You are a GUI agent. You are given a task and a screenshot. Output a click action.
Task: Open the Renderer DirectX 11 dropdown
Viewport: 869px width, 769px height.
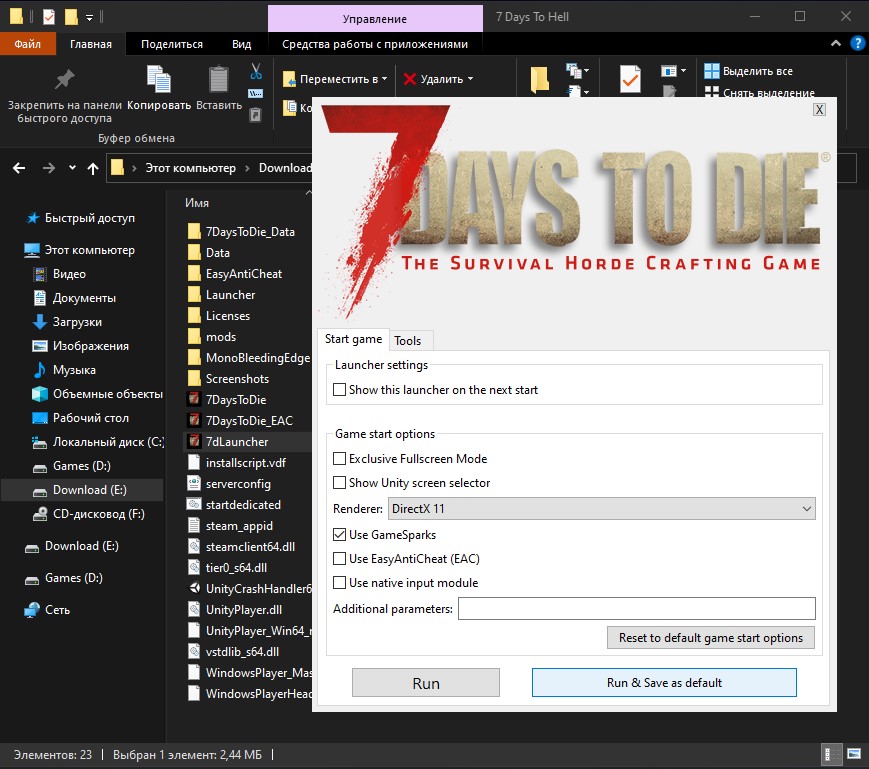click(x=602, y=509)
